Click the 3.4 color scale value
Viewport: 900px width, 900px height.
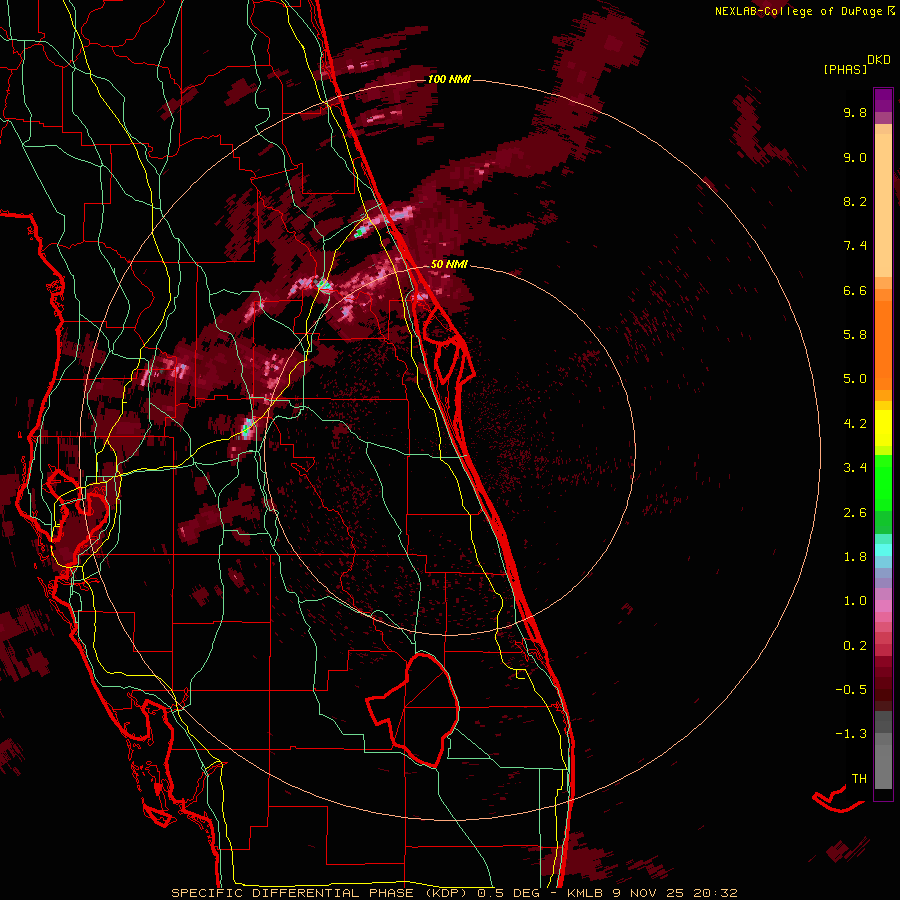(855, 468)
